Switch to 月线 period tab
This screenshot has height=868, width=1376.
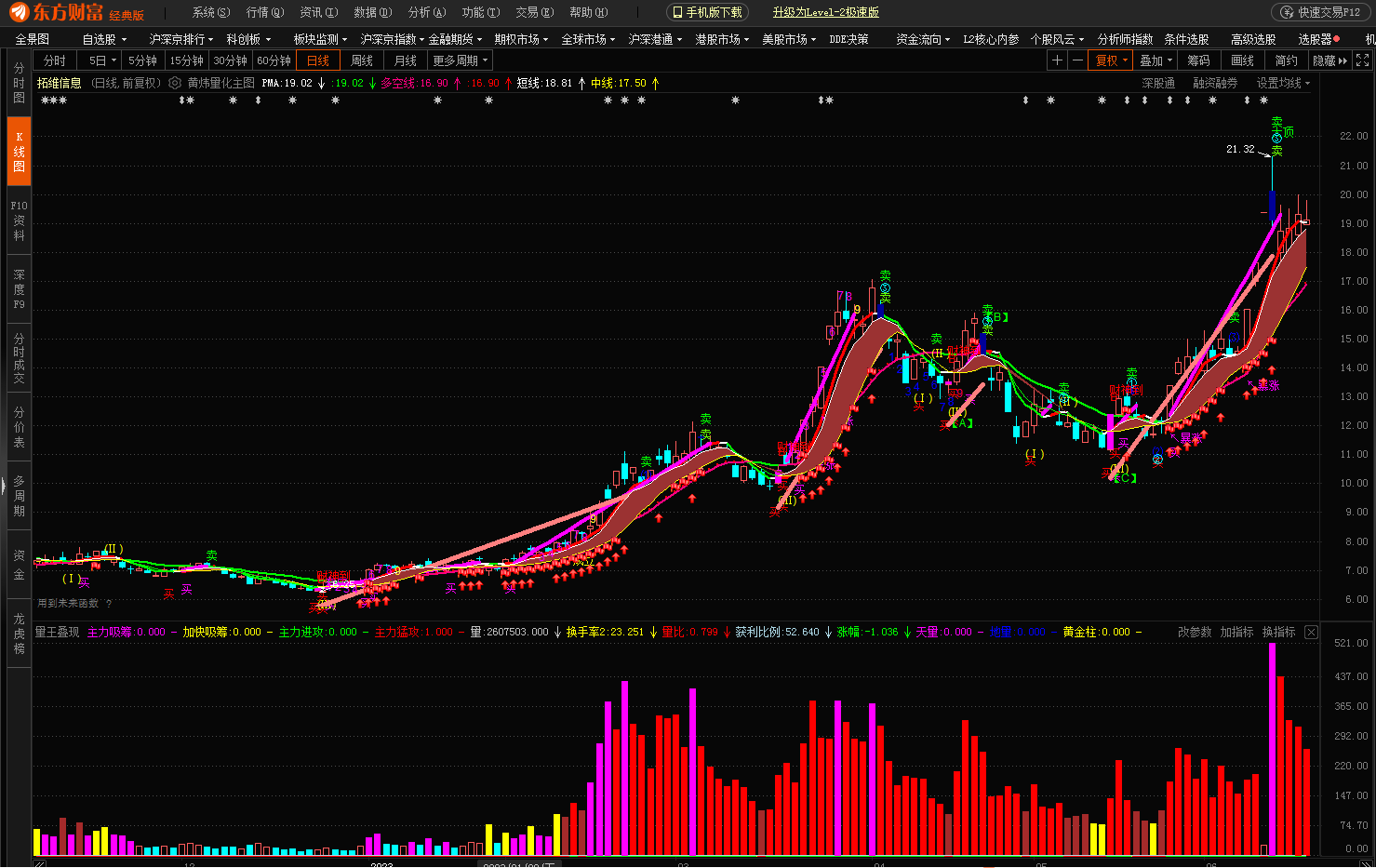pos(406,60)
